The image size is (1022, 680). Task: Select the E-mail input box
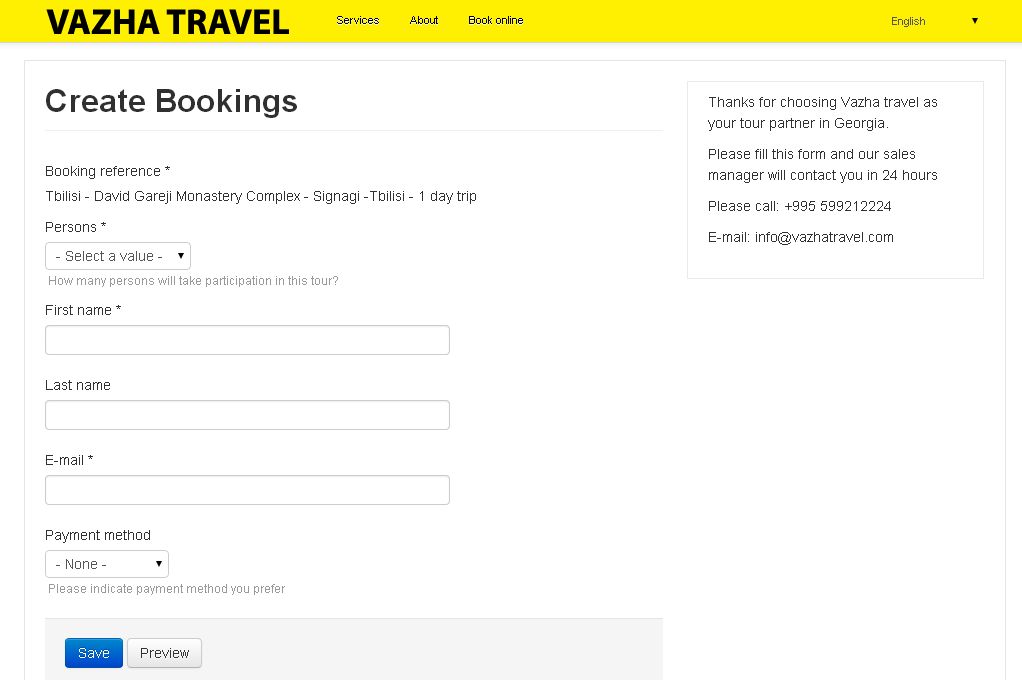click(247, 490)
